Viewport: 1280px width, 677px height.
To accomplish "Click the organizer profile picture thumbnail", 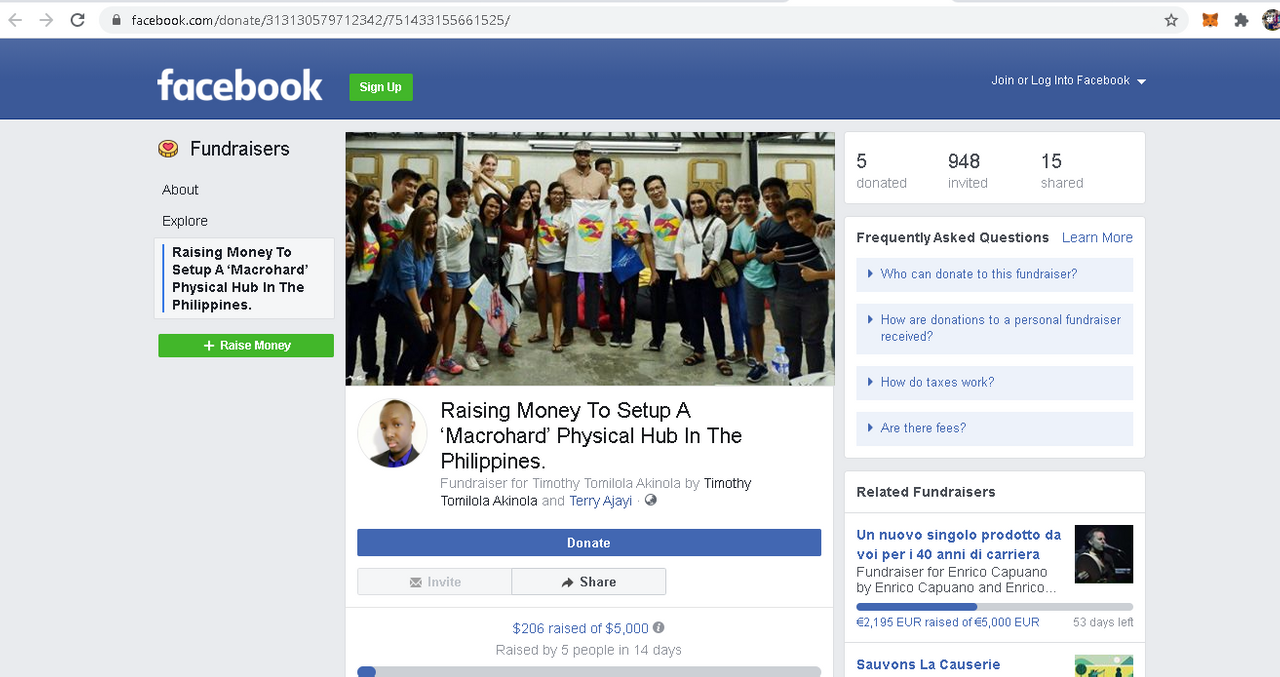I will pyautogui.click(x=392, y=433).
